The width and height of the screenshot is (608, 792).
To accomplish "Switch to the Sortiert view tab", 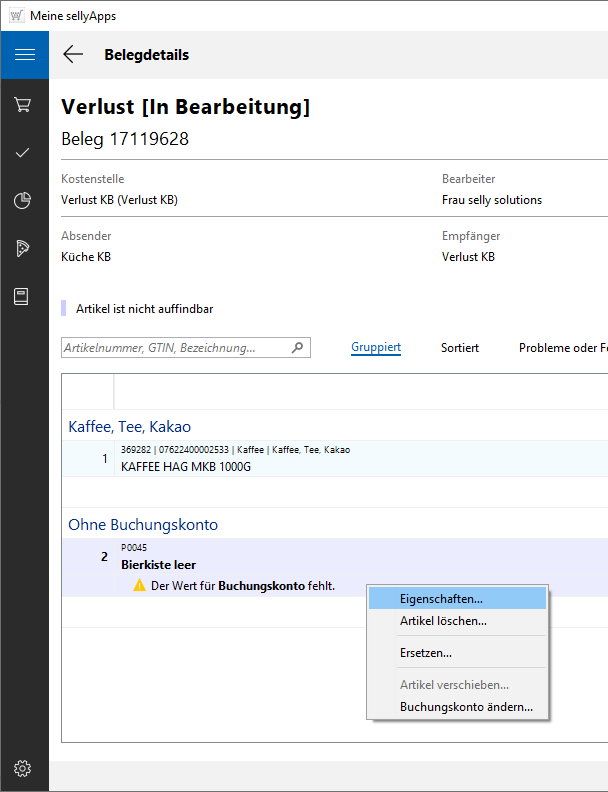I will [460, 348].
